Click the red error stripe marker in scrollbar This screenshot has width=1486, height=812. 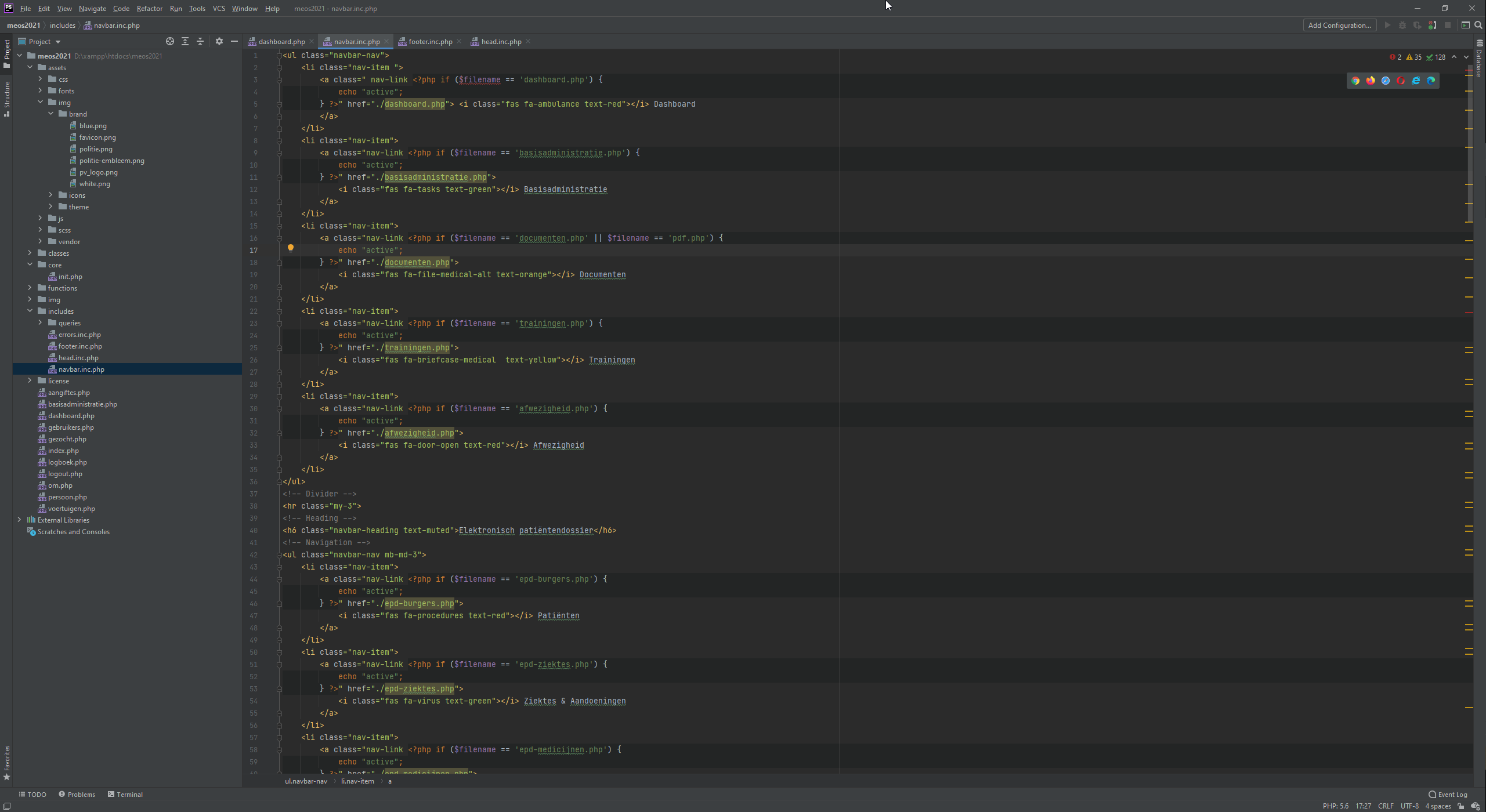coord(1469,313)
